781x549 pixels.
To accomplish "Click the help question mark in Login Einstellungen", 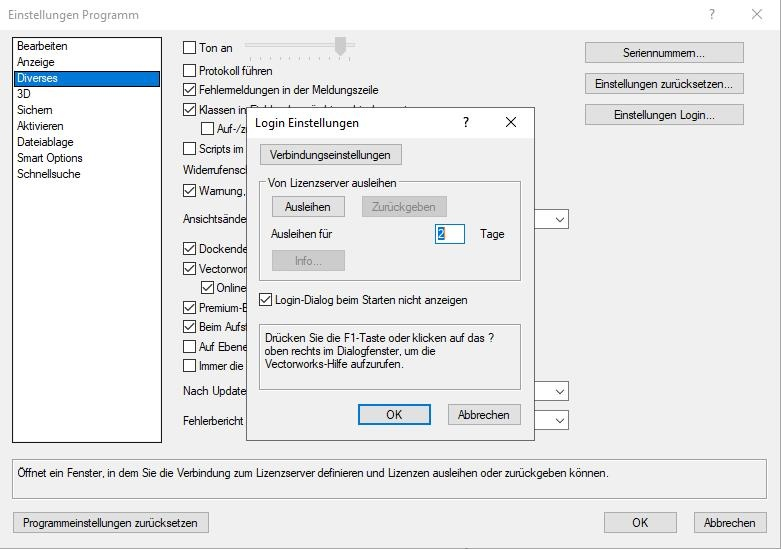I will coord(465,122).
